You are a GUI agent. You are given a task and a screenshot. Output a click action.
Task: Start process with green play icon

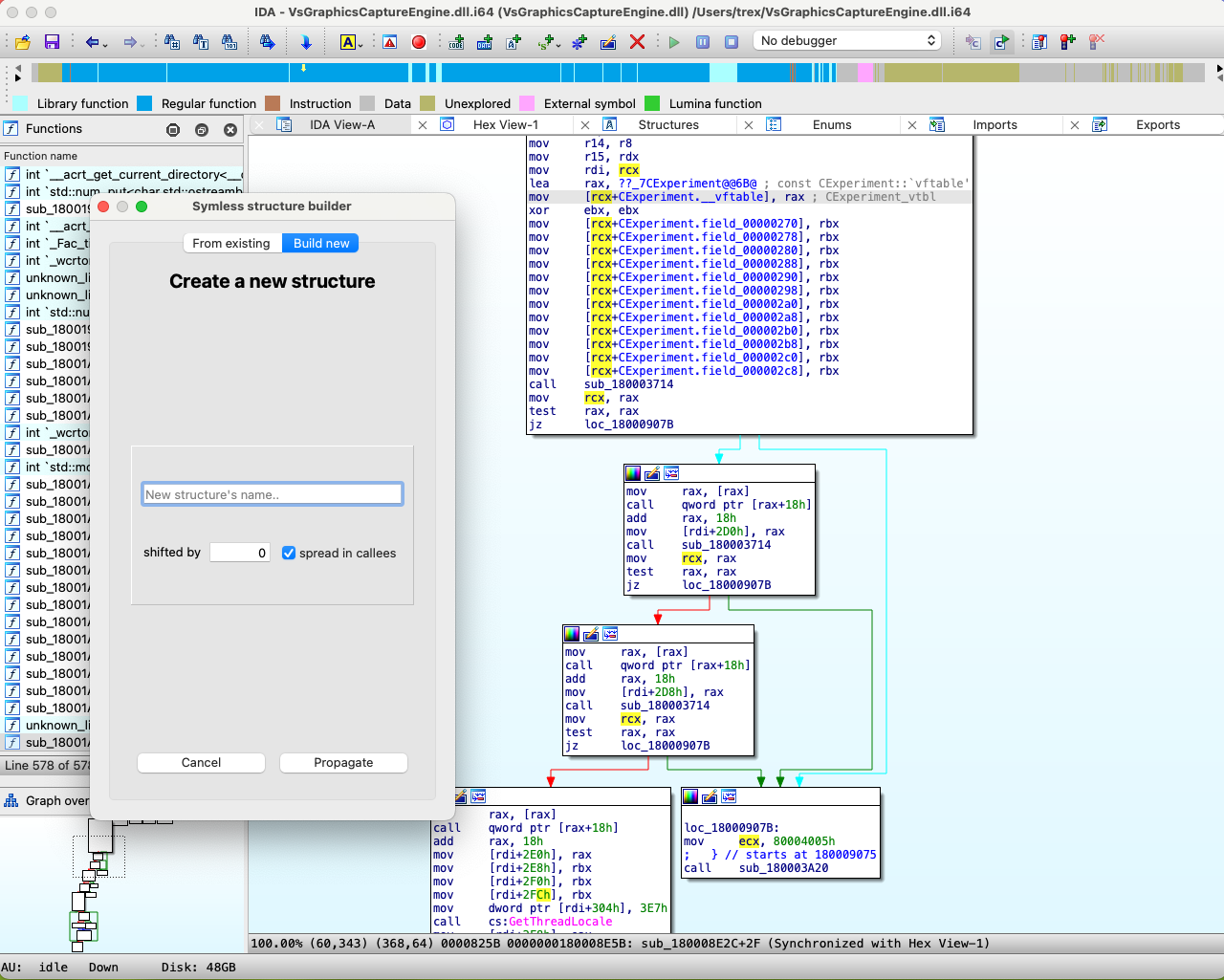click(x=674, y=42)
